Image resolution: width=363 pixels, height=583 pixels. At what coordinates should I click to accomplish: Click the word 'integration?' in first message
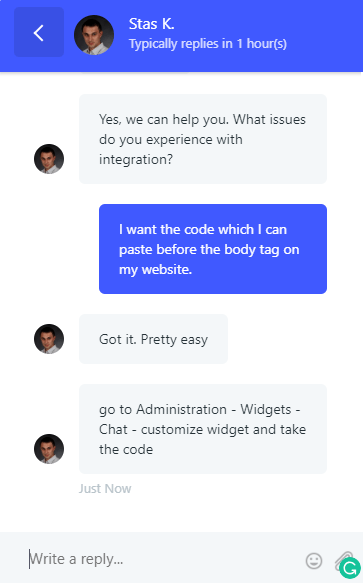(136, 160)
